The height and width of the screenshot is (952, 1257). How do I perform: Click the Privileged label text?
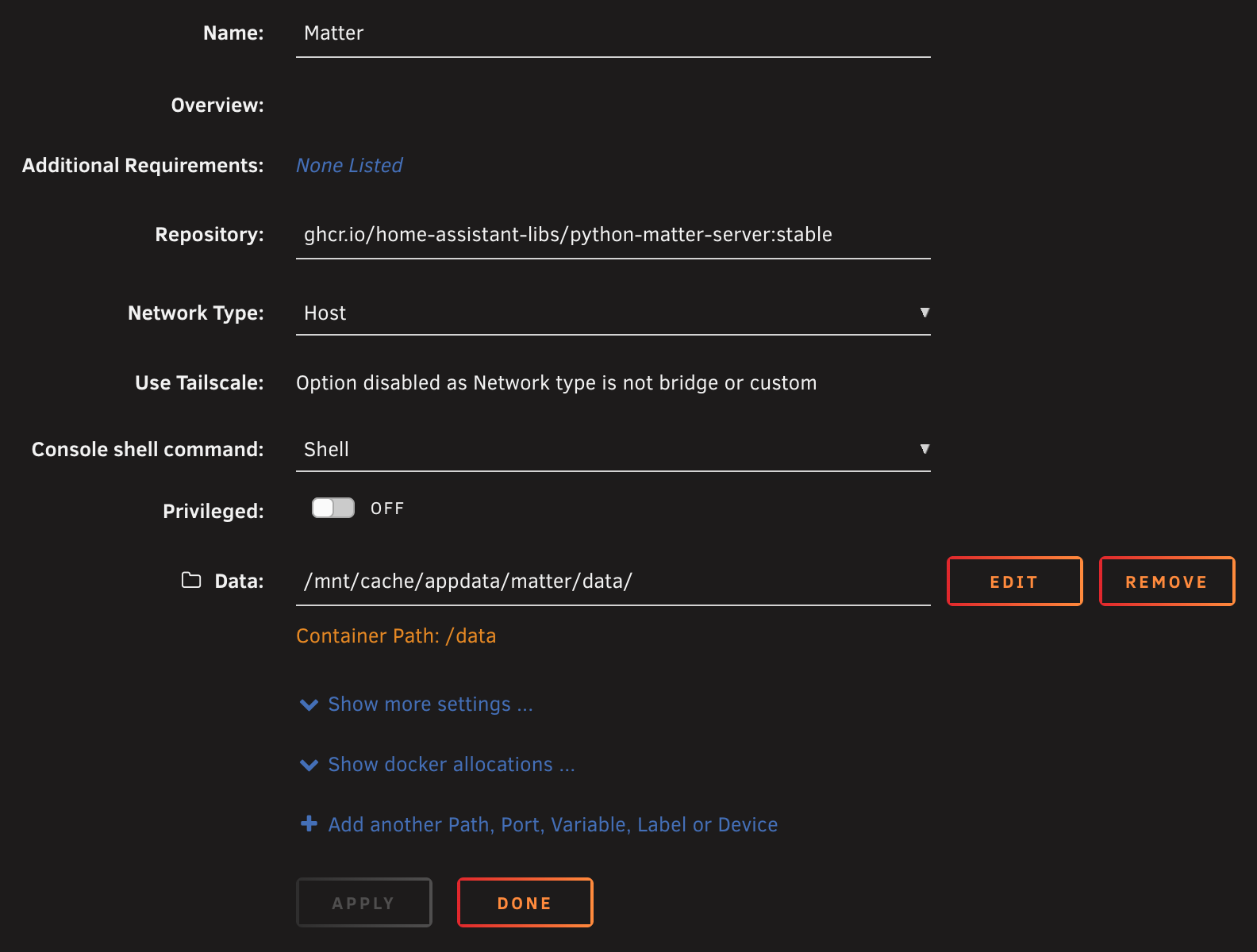213,512
